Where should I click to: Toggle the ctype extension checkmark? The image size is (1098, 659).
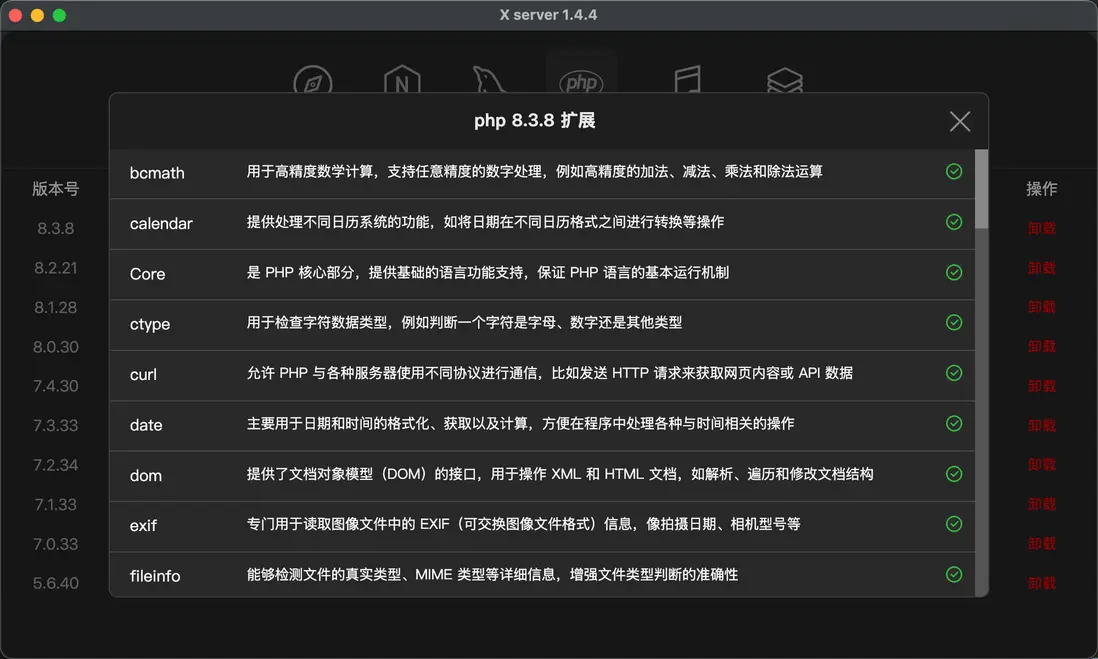954,322
